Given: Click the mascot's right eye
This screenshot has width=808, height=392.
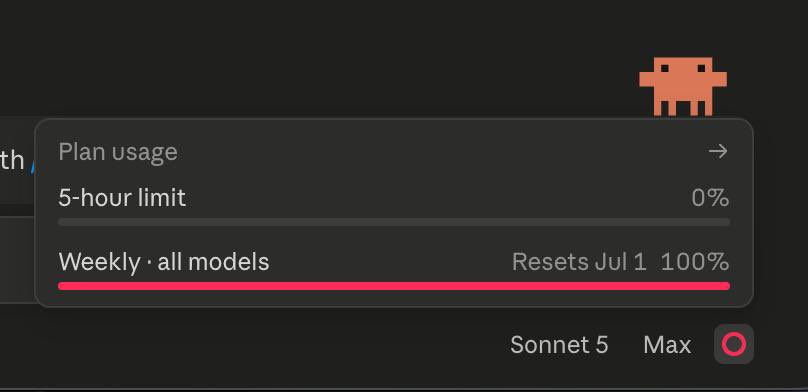Looking at the screenshot, I should pos(701,68).
